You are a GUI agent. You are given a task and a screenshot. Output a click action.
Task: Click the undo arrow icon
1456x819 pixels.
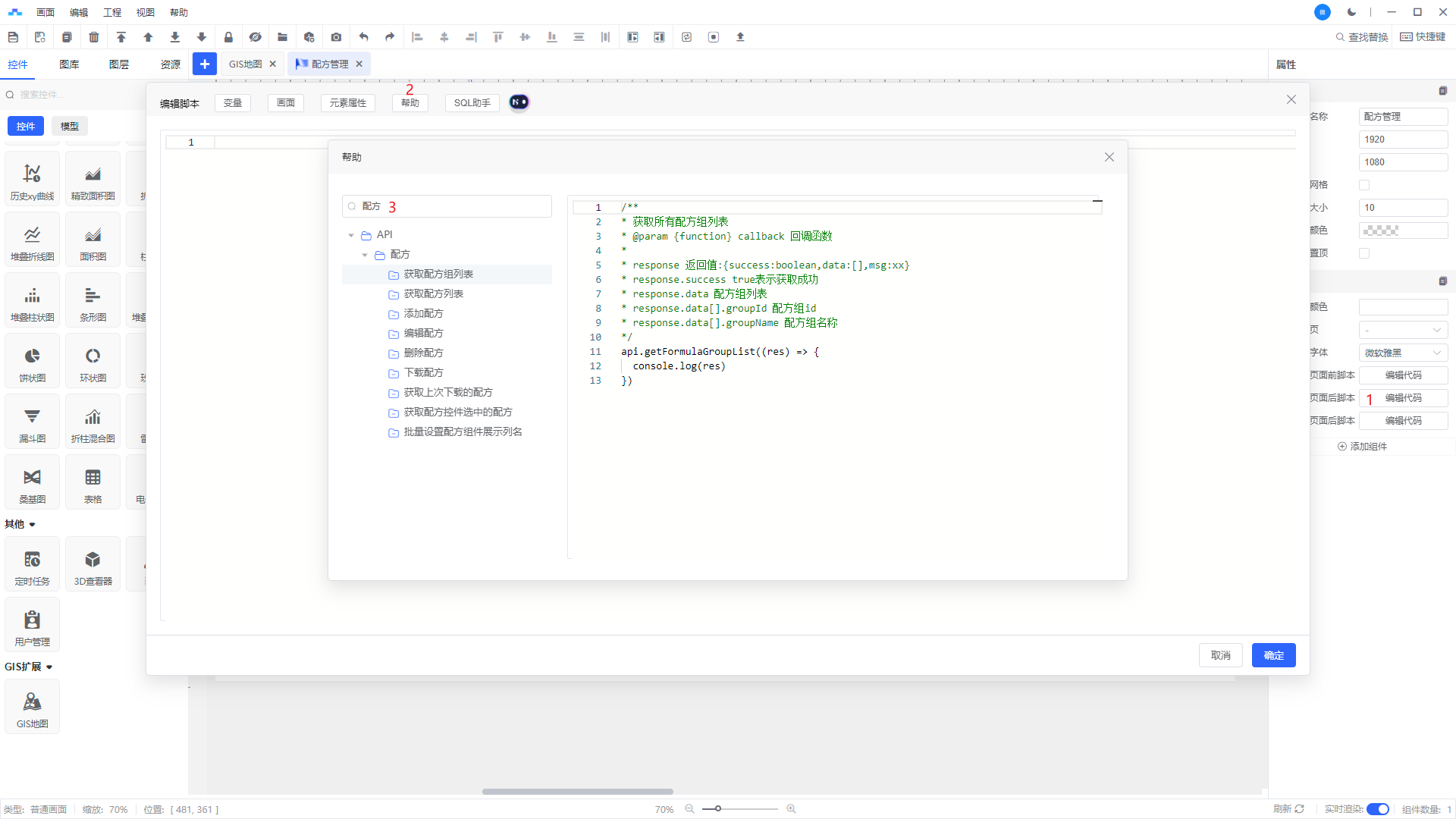pyautogui.click(x=363, y=37)
